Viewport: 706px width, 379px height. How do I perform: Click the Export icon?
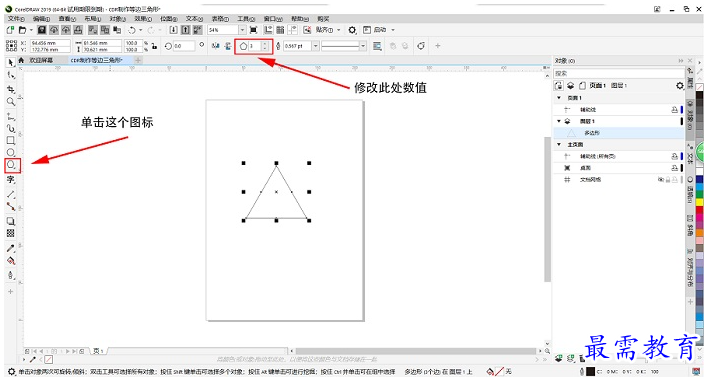[186, 30]
